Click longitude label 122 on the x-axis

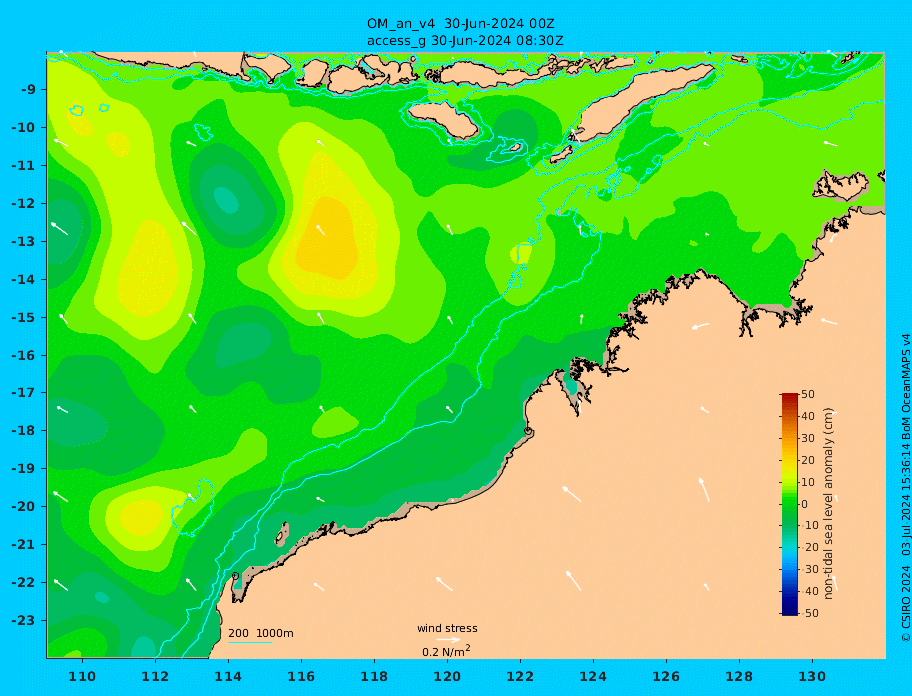[x=520, y=677]
